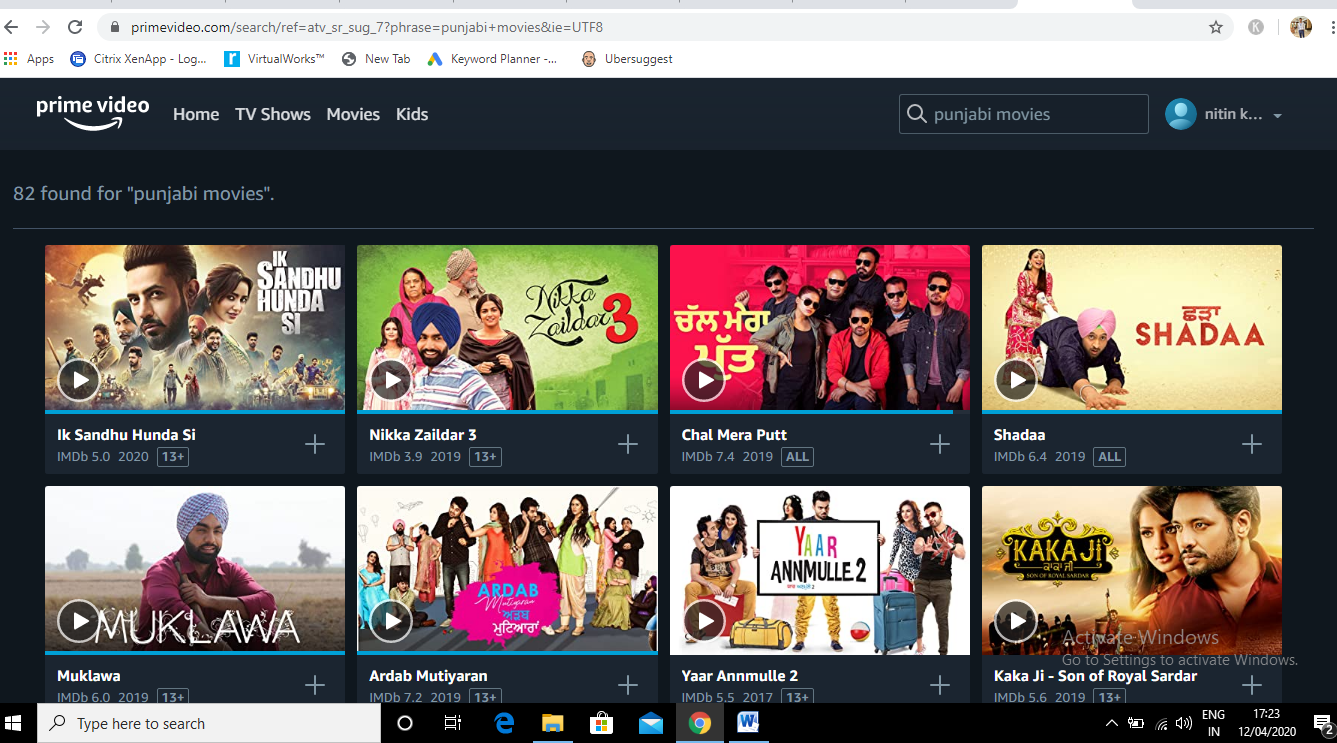Open Apps bookmark shortcut
The image size is (1337, 743).
29,59
